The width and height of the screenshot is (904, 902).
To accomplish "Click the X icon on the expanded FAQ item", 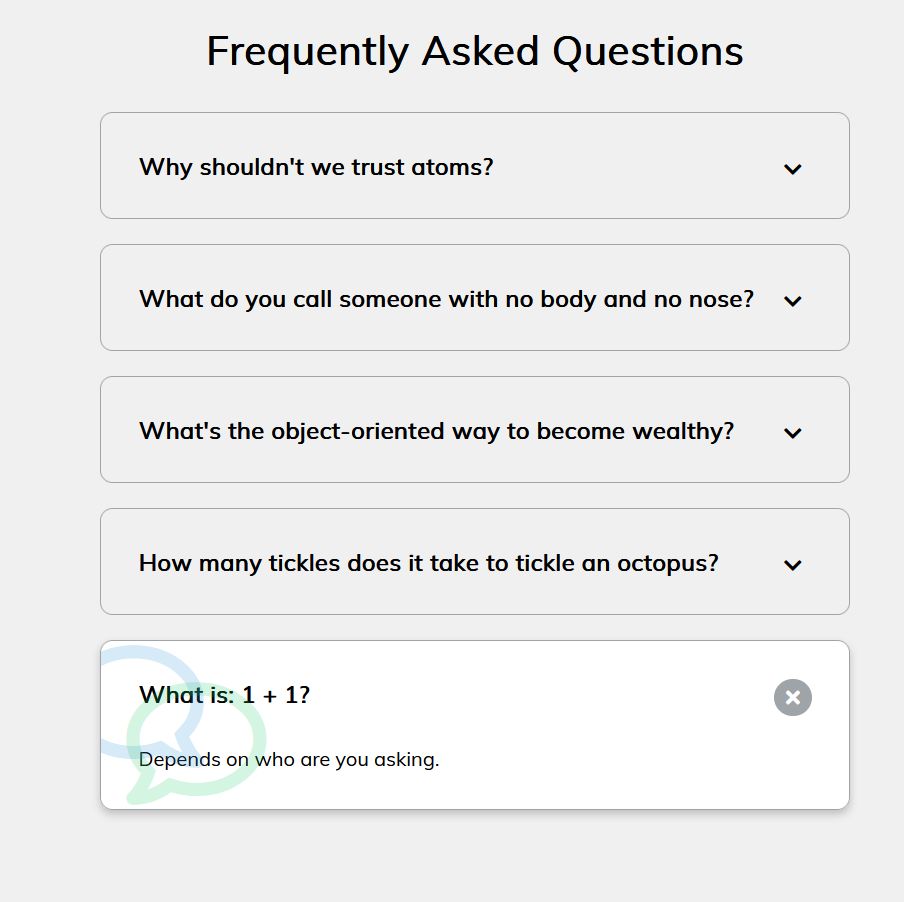I will pos(792,697).
